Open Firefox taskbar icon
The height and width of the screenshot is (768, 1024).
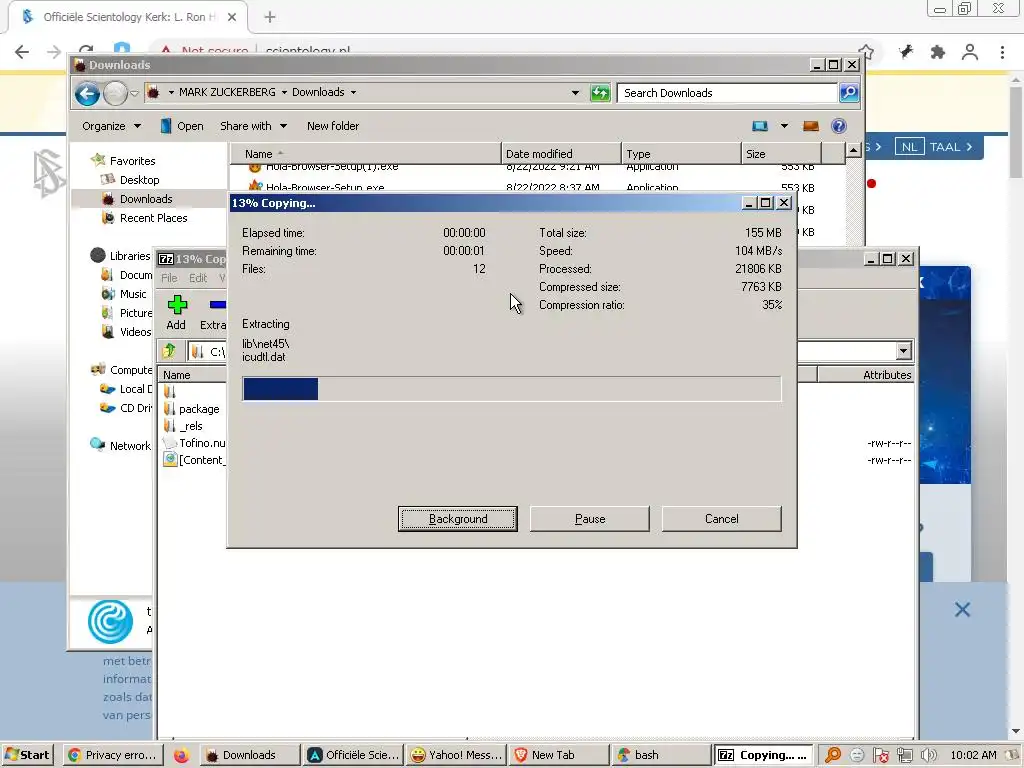coord(181,755)
